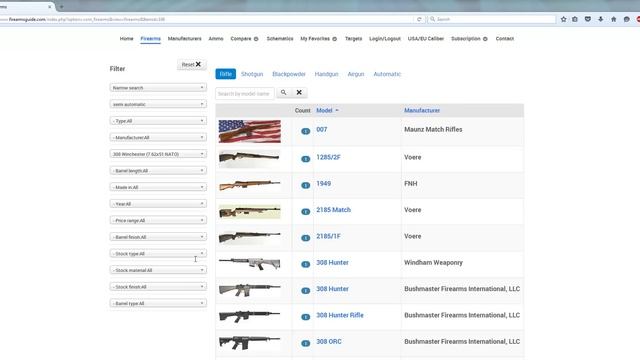Switch to the Handgun tab

327,74
